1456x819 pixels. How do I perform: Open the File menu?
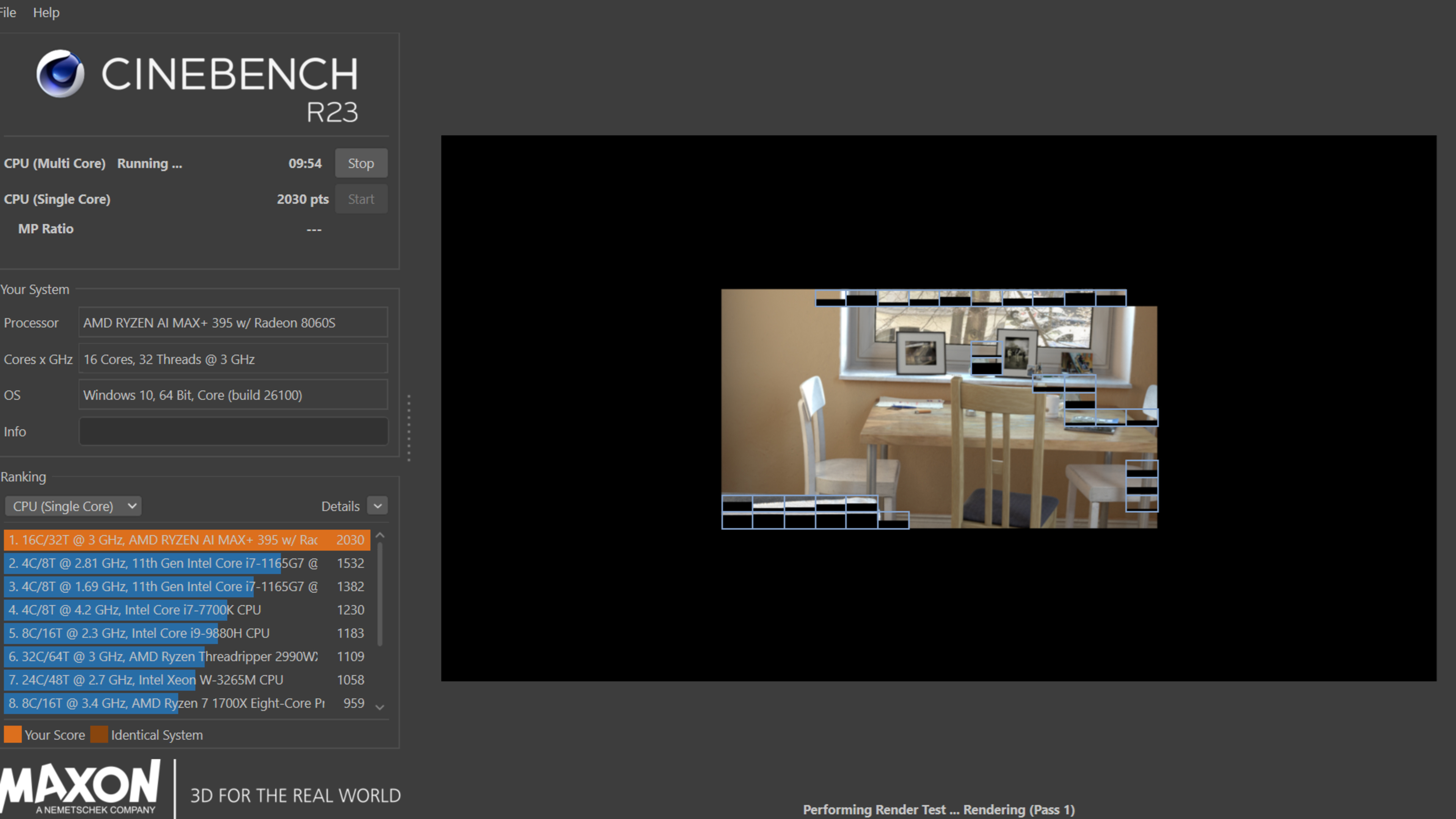coord(8,13)
